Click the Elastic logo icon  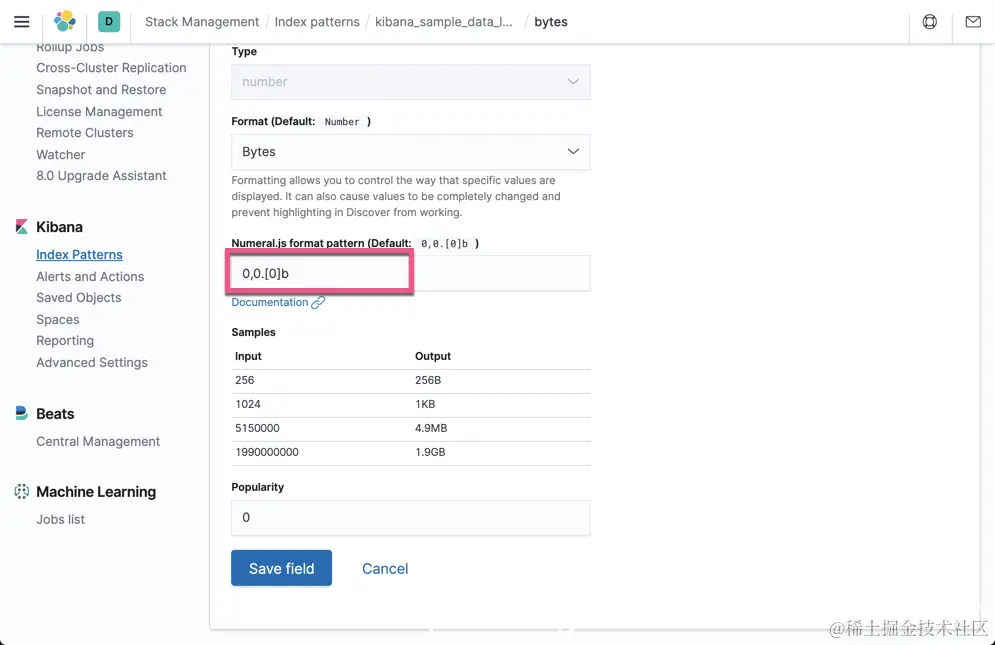point(65,22)
